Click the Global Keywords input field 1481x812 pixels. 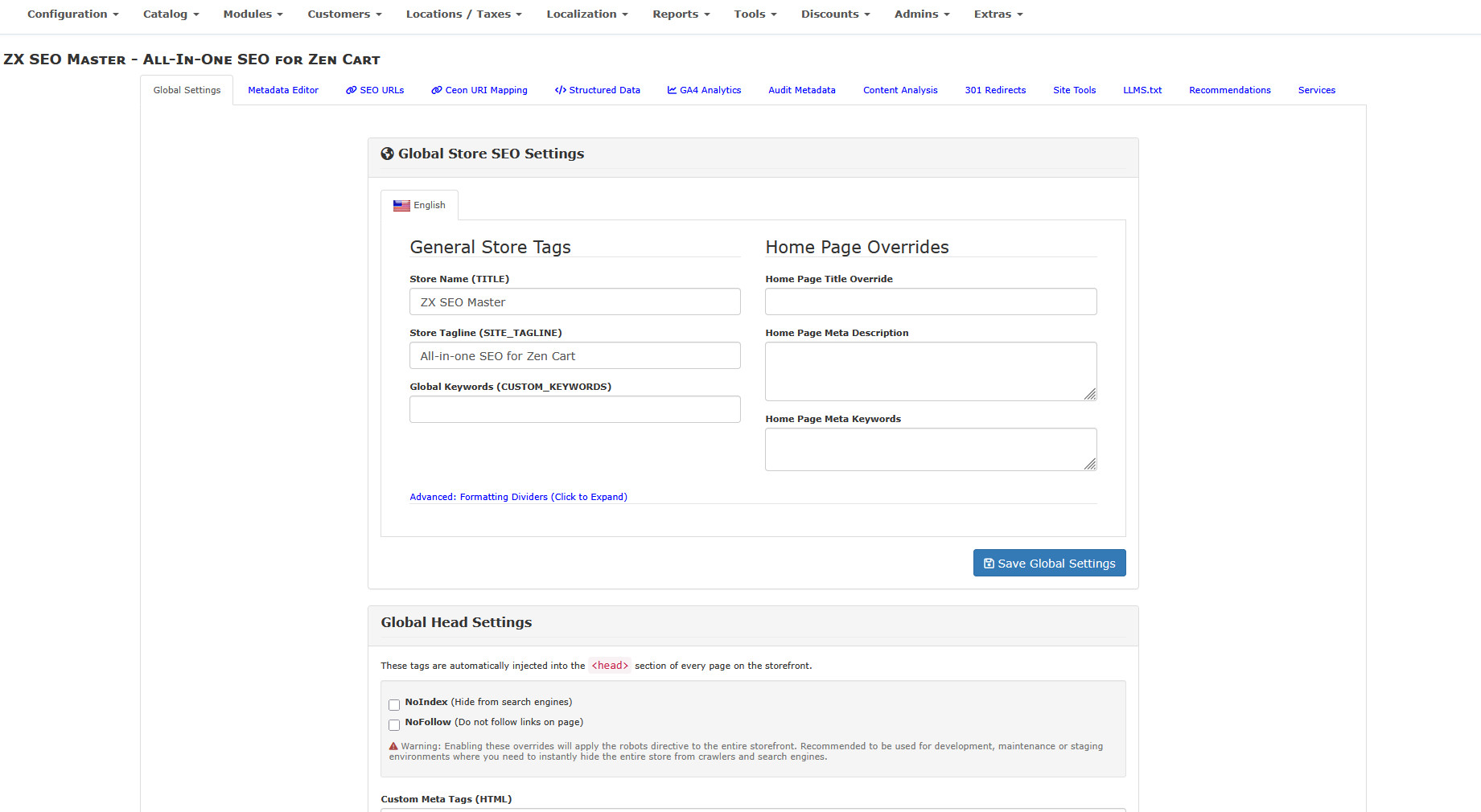(575, 409)
